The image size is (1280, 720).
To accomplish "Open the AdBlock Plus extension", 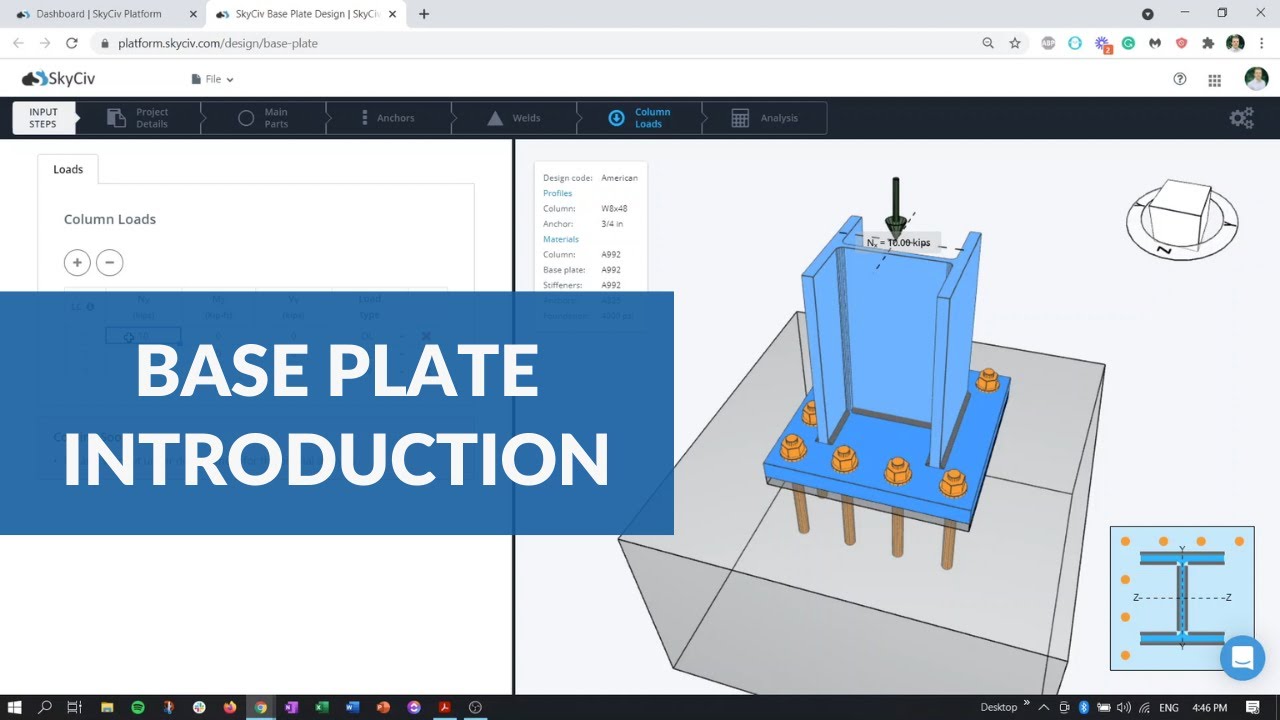I will (x=1048, y=43).
